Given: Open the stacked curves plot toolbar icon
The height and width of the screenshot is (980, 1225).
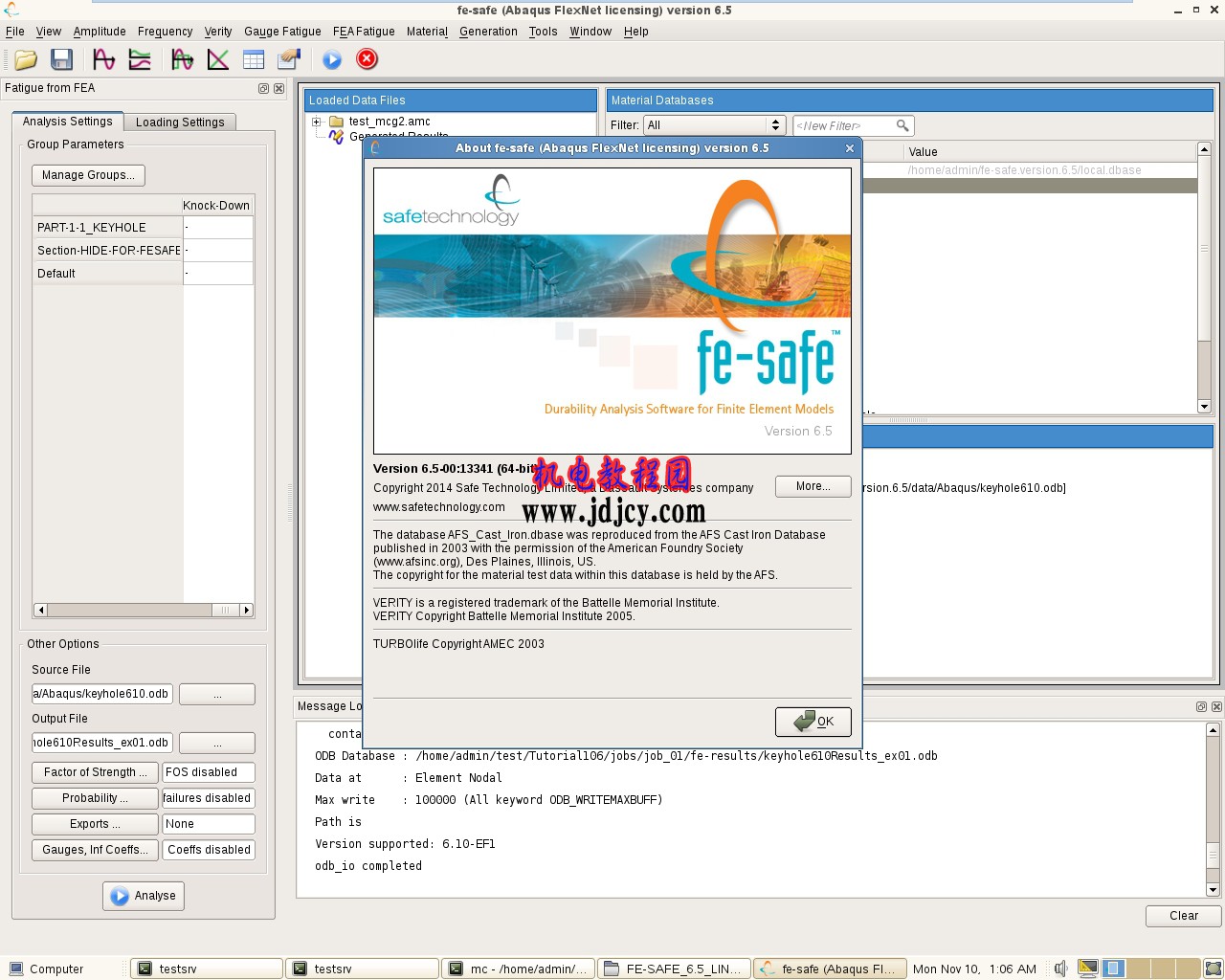Looking at the screenshot, I should point(140,59).
